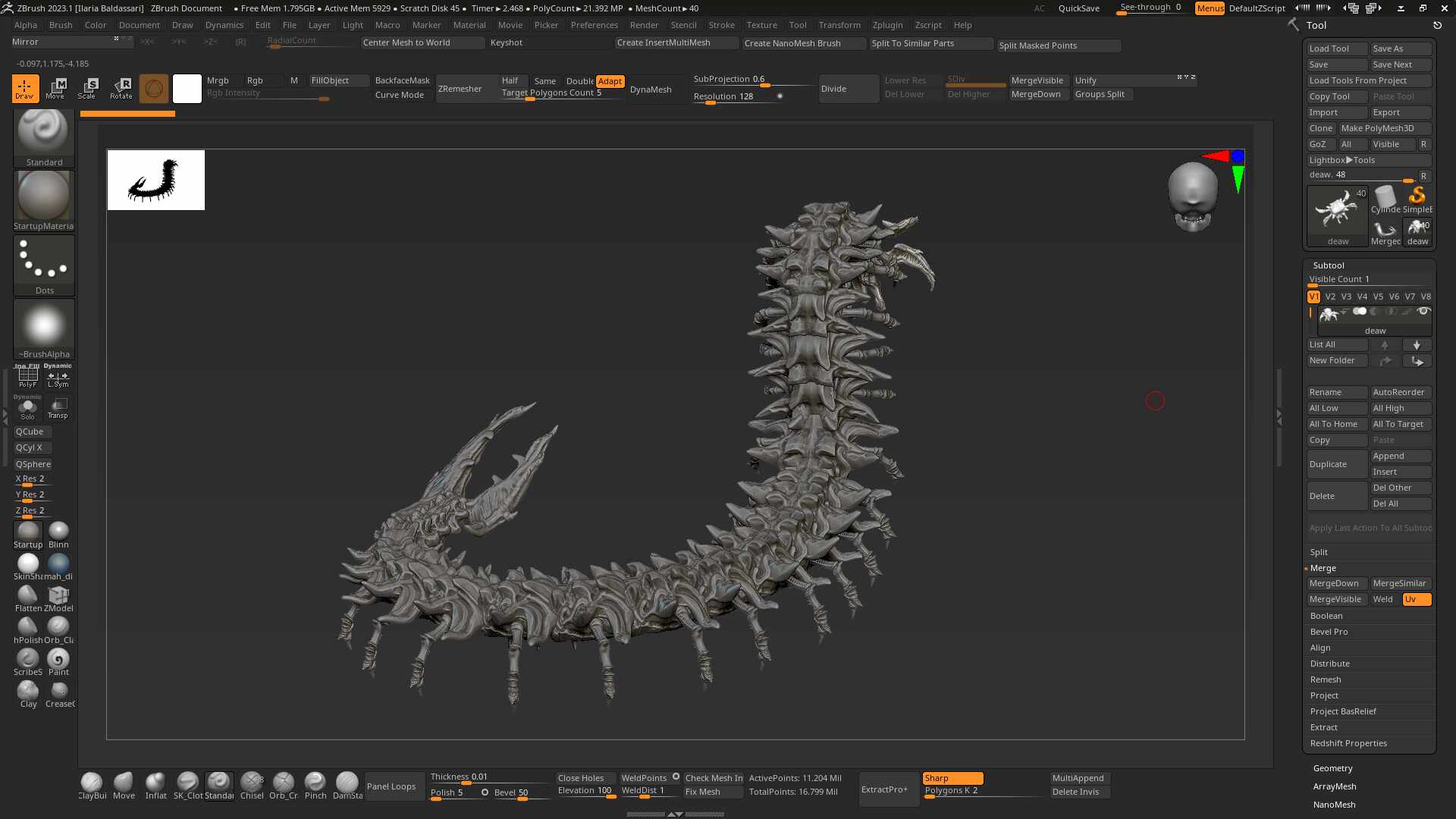1456x819 pixels.
Task: Select the Blinn material sphere
Action: point(58,535)
